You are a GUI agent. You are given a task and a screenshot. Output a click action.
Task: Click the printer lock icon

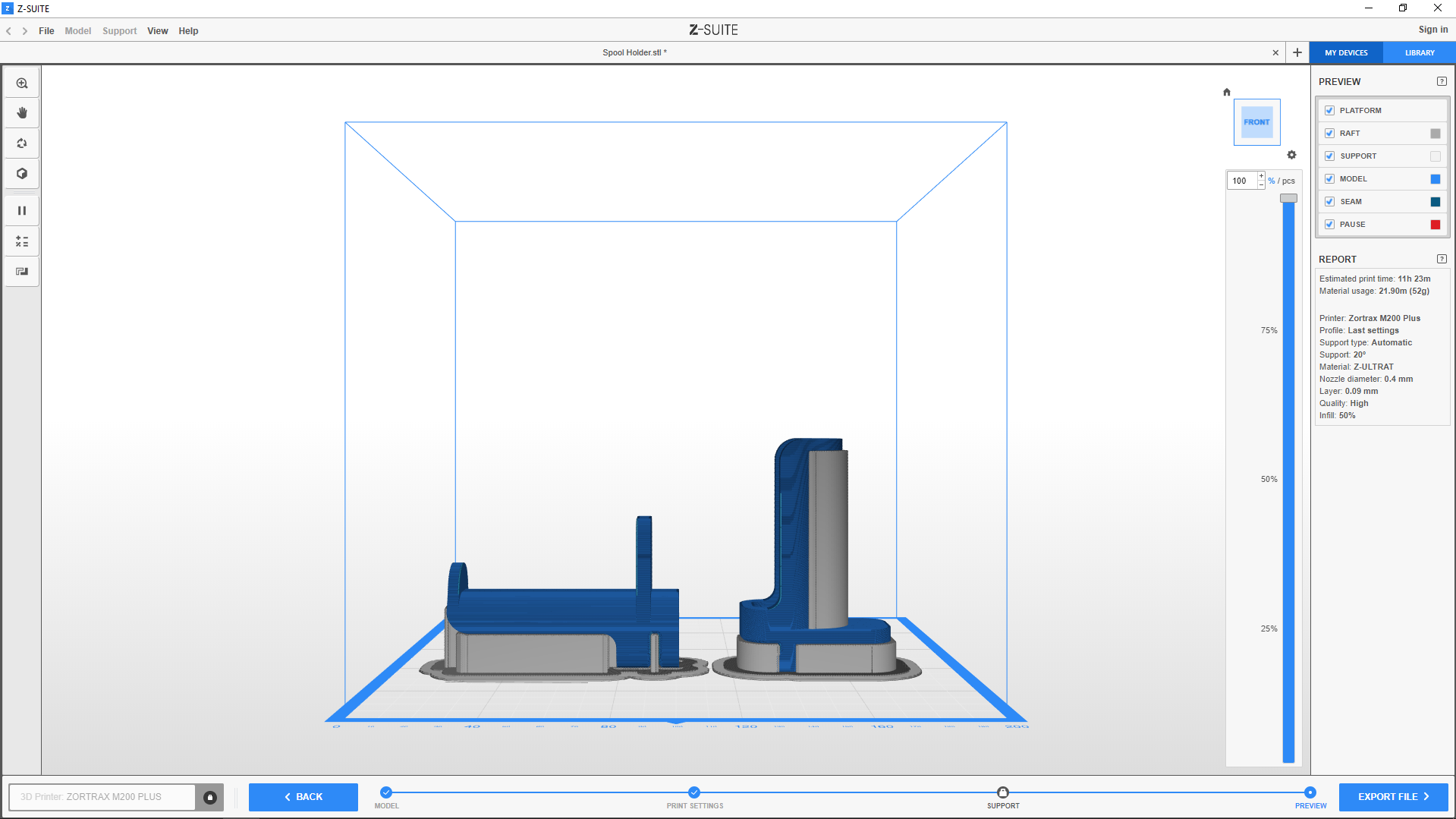pos(210,797)
